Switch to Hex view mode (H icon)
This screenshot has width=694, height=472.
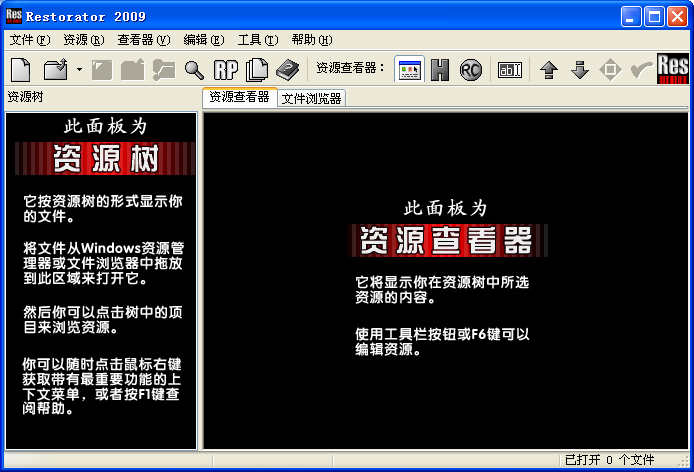point(440,70)
